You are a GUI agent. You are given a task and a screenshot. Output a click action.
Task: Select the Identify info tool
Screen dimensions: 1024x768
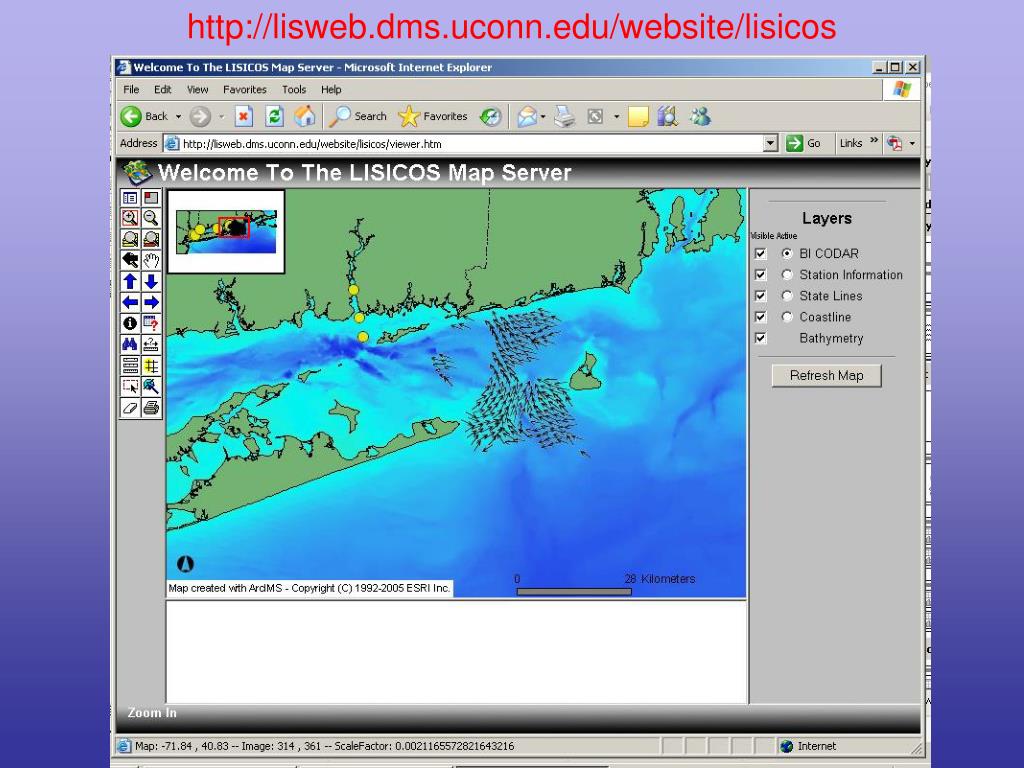click(130, 323)
